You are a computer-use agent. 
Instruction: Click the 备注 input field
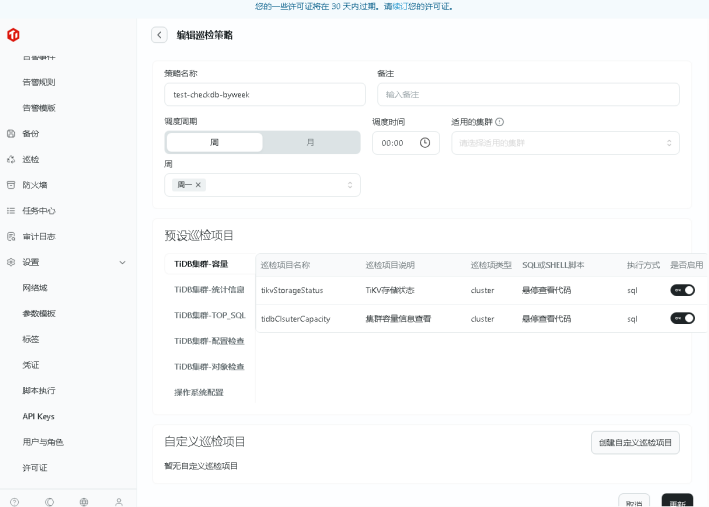point(528,94)
